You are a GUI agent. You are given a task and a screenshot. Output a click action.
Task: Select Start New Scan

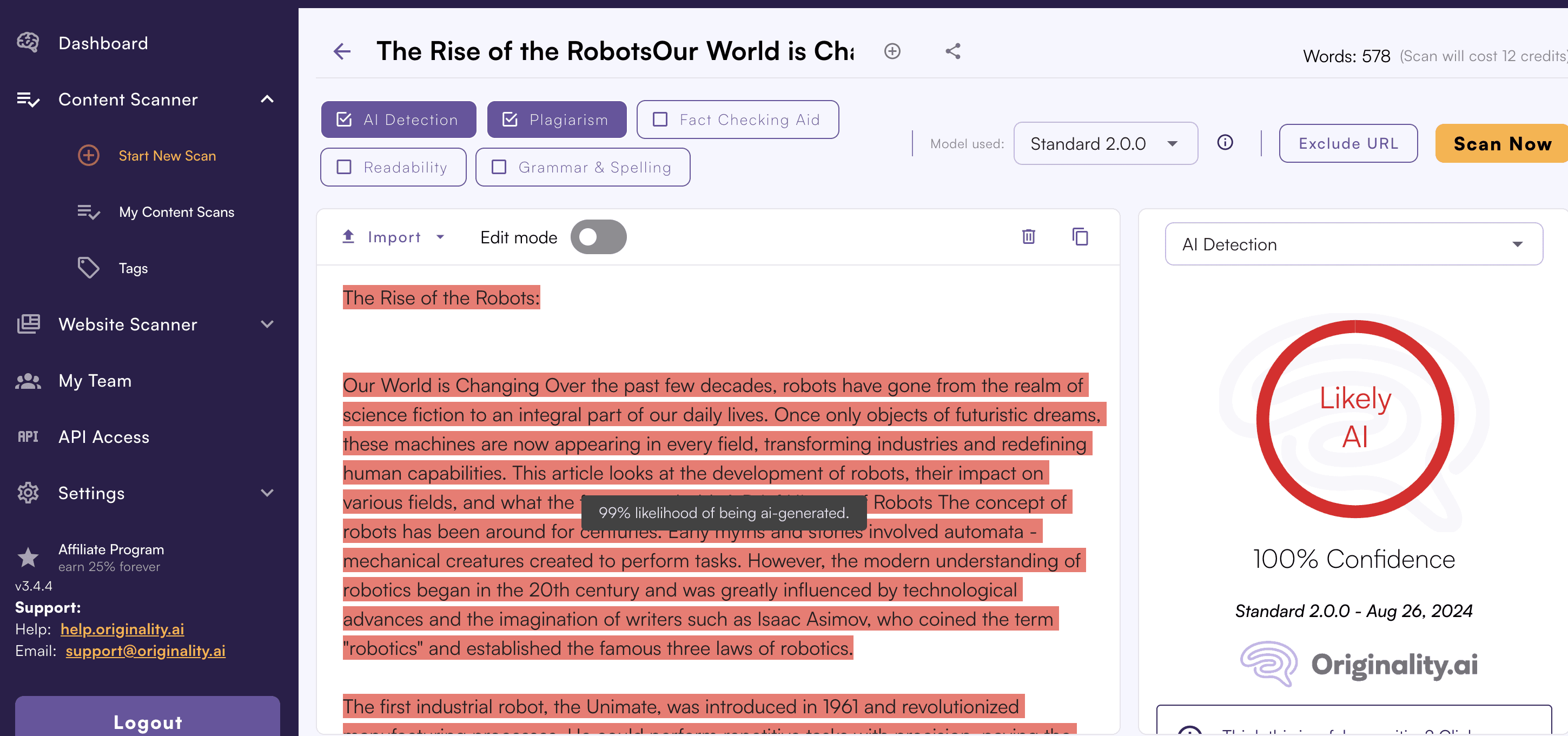click(x=167, y=156)
